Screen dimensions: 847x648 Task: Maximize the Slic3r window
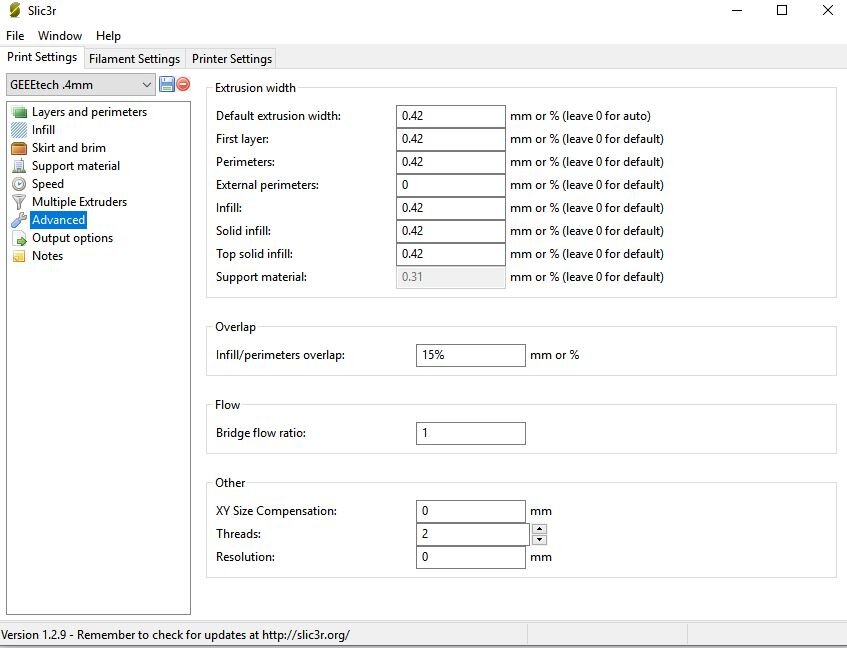782,10
